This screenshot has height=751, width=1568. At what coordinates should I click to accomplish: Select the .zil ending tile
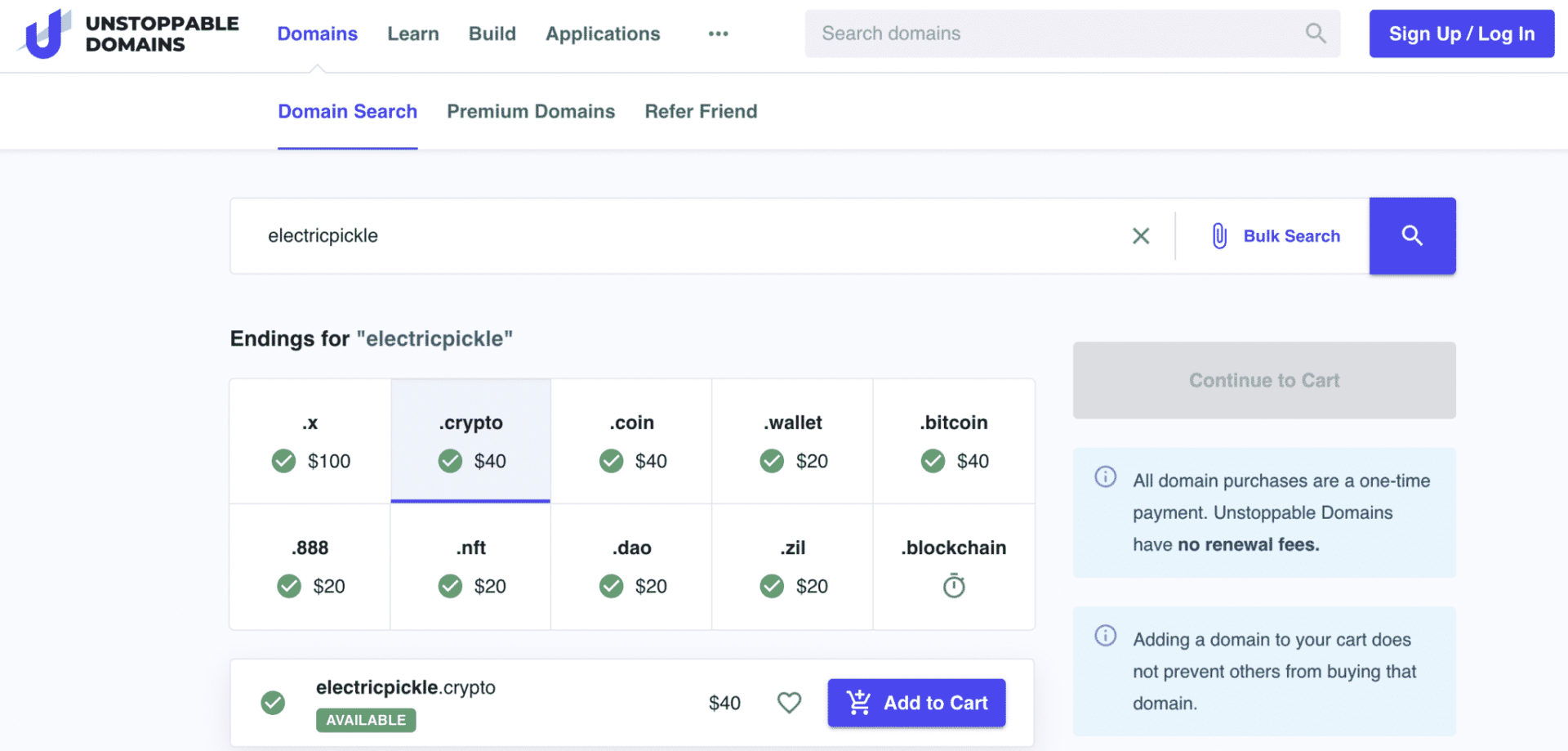pyautogui.click(x=792, y=567)
